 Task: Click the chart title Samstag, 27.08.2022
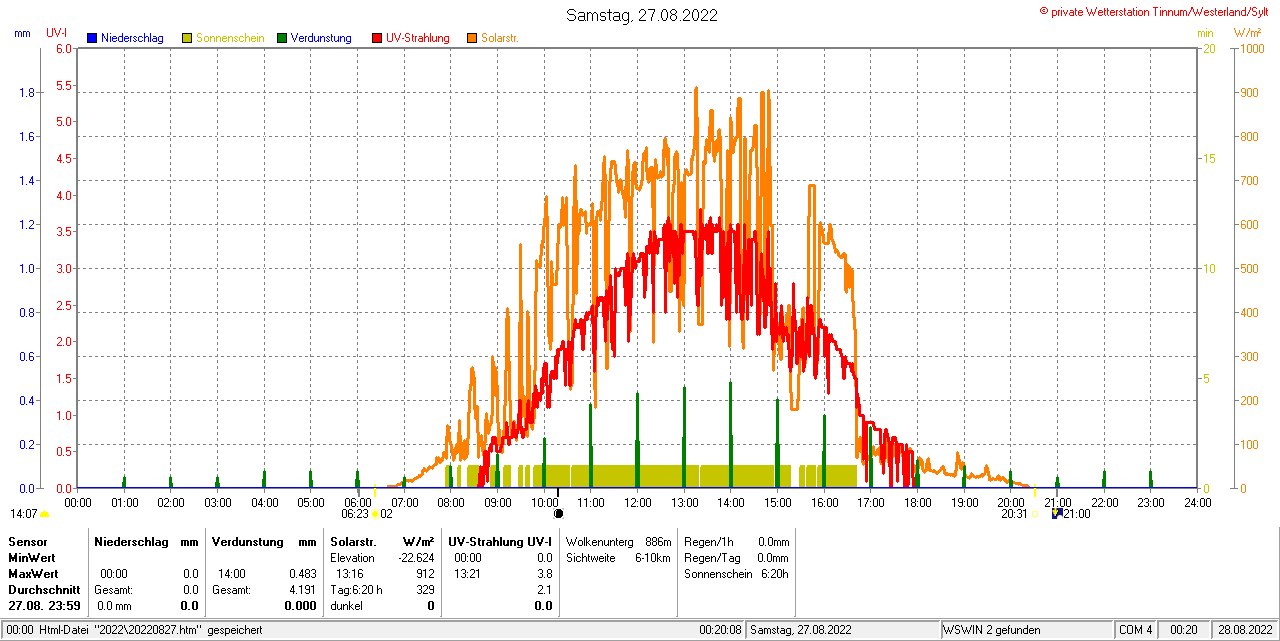(x=641, y=15)
